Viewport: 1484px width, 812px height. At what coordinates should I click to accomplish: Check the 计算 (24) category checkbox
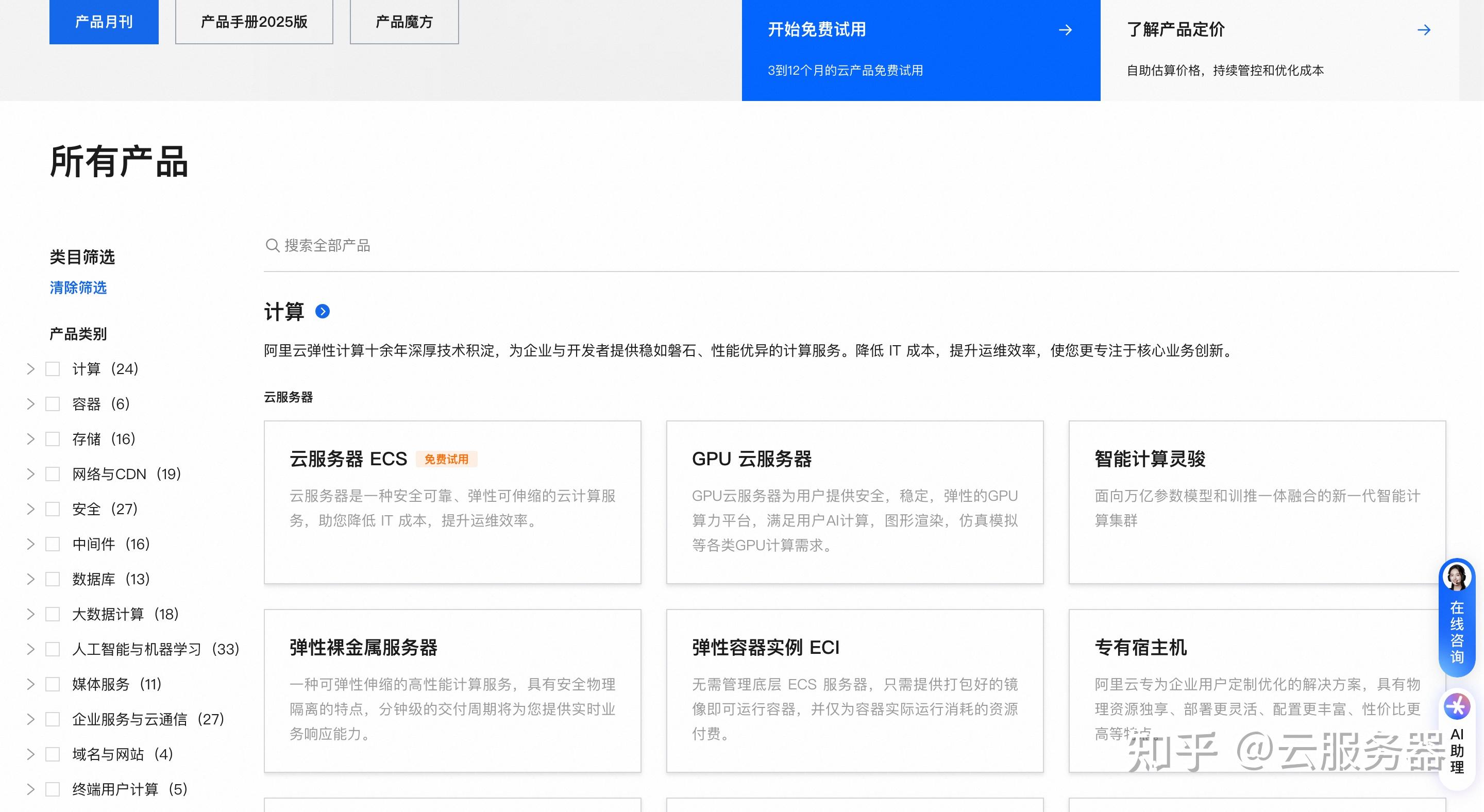[53, 369]
